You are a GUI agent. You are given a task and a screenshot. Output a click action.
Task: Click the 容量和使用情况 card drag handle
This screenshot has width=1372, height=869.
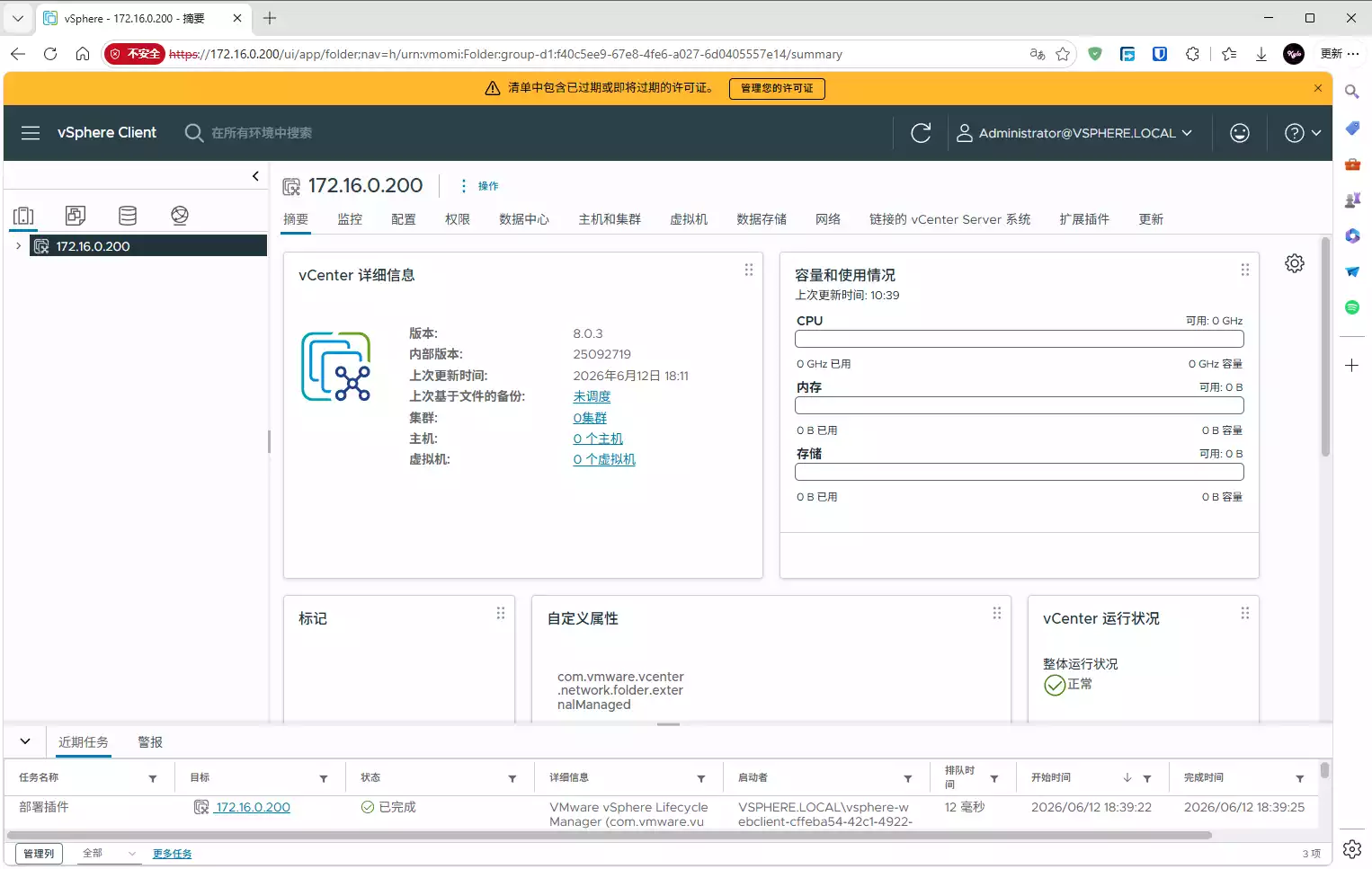coord(1245,270)
